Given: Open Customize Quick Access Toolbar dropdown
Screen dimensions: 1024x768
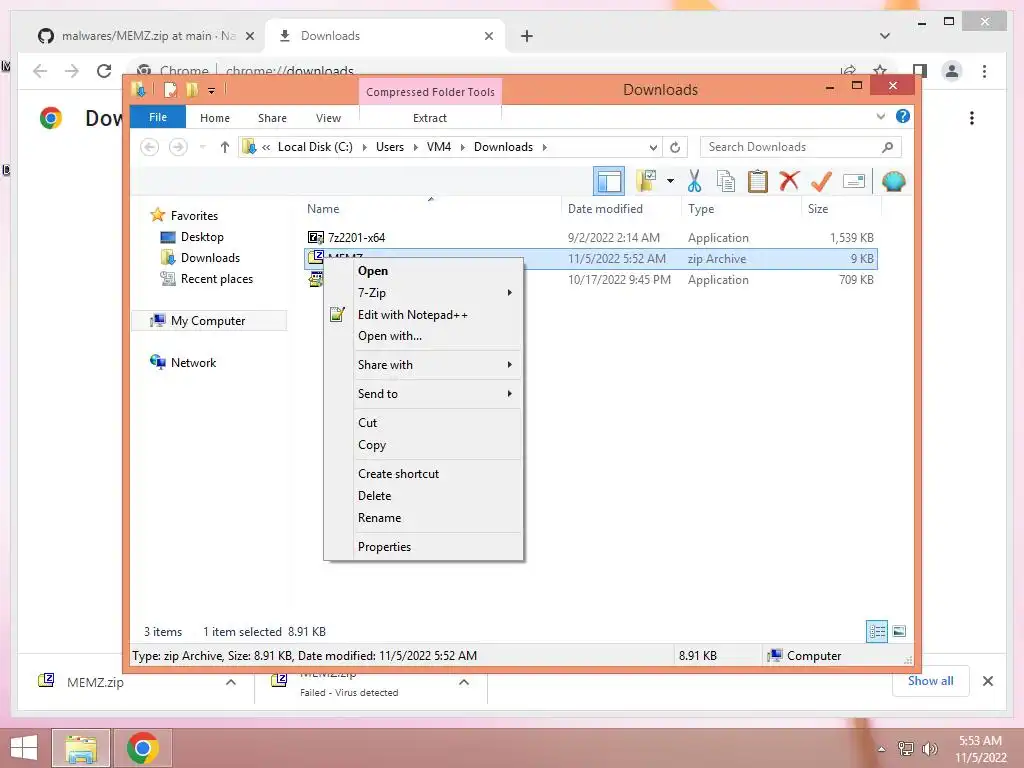Looking at the screenshot, I should [212, 90].
